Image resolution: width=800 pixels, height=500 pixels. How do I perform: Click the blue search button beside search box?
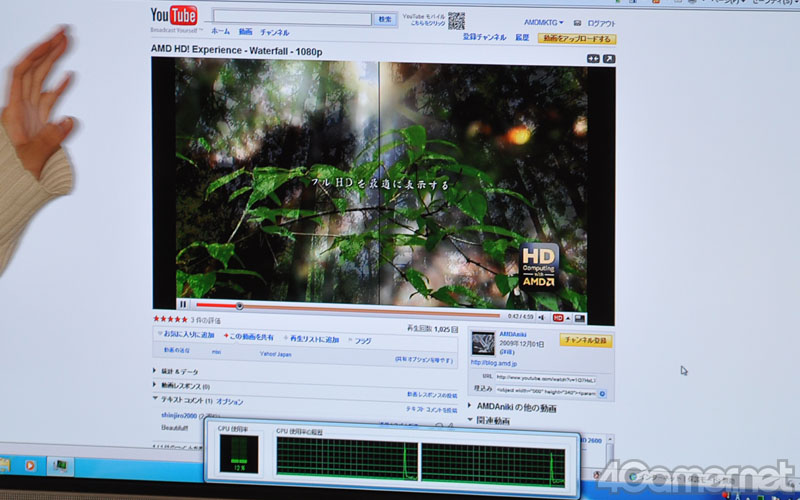point(385,19)
